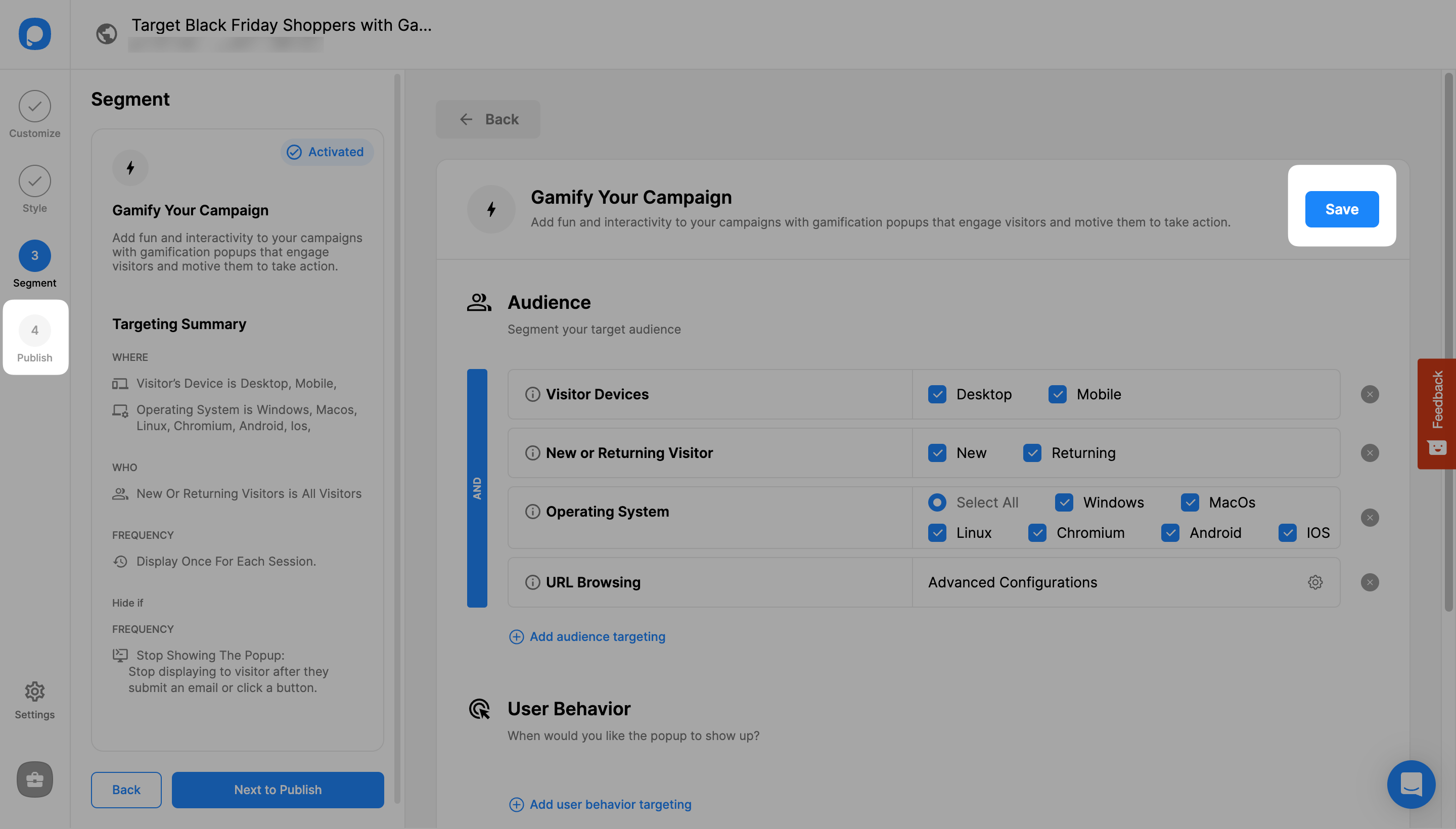Toggle the Select All radio button
This screenshot has width=1456, height=829.
point(937,503)
